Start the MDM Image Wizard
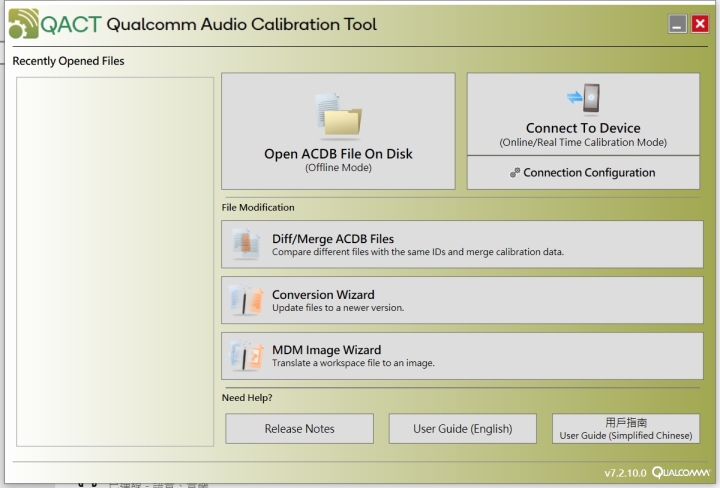This screenshot has height=488, width=720. (x=462, y=356)
